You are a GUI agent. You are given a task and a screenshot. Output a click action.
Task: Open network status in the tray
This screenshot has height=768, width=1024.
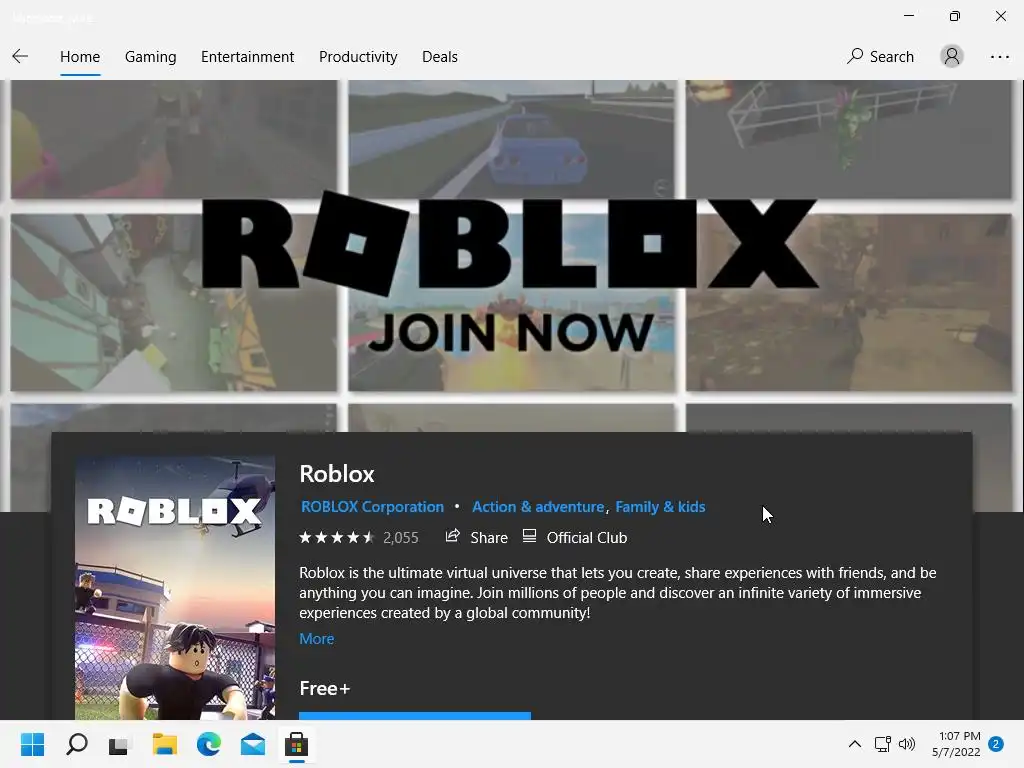tap(882, 744)
